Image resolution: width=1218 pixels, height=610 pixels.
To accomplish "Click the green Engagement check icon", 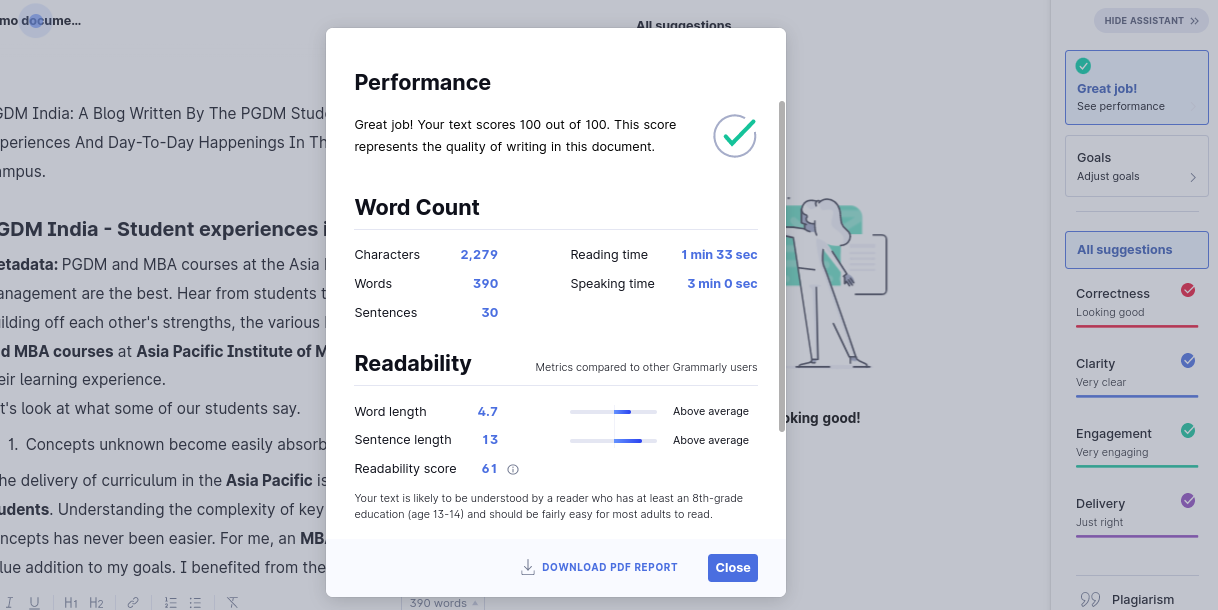I will click(1188, 430).
